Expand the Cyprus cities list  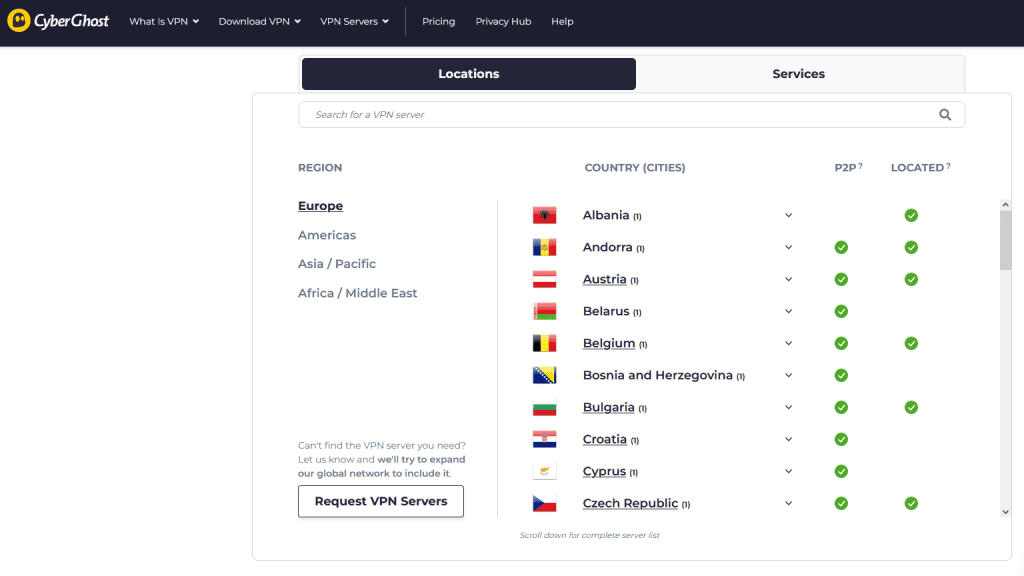point(788,472)
